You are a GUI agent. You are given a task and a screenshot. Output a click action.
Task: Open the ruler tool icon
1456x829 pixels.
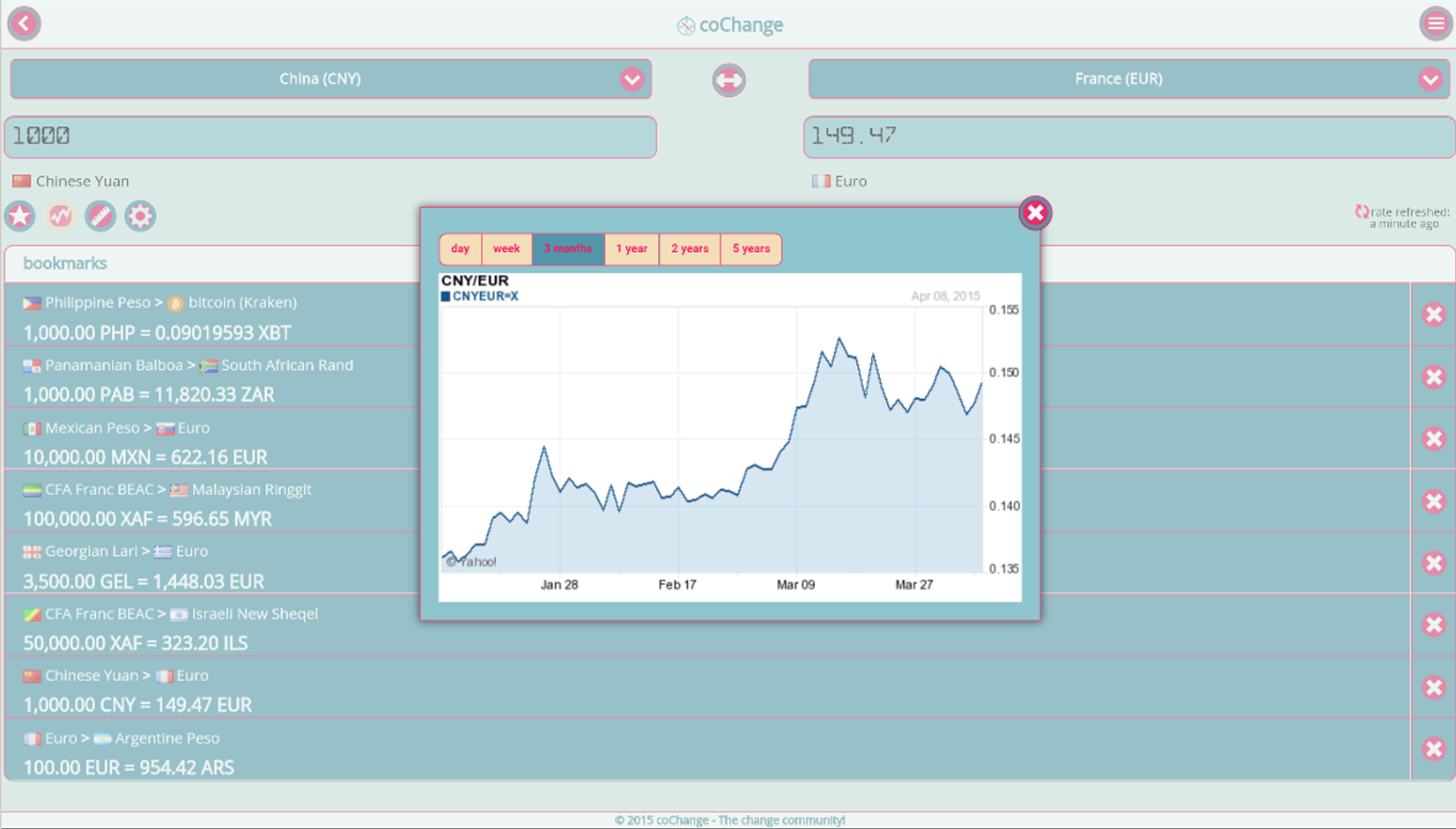tap(100, 216)
